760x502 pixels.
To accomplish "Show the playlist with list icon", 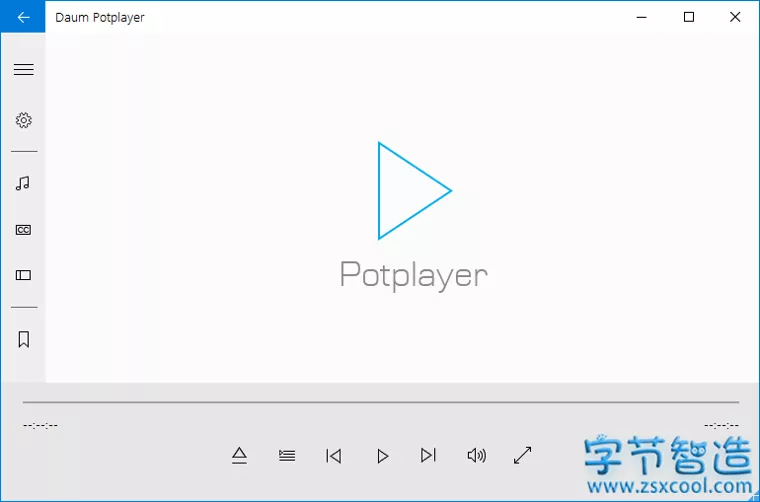I will 287,455.
